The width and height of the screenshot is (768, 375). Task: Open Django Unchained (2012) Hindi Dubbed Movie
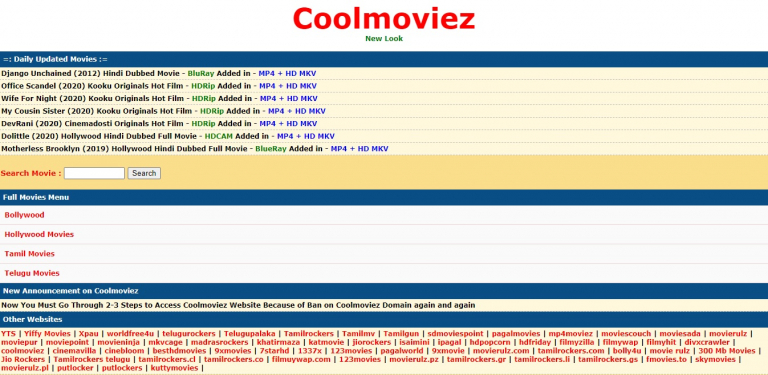pos(159,73)
